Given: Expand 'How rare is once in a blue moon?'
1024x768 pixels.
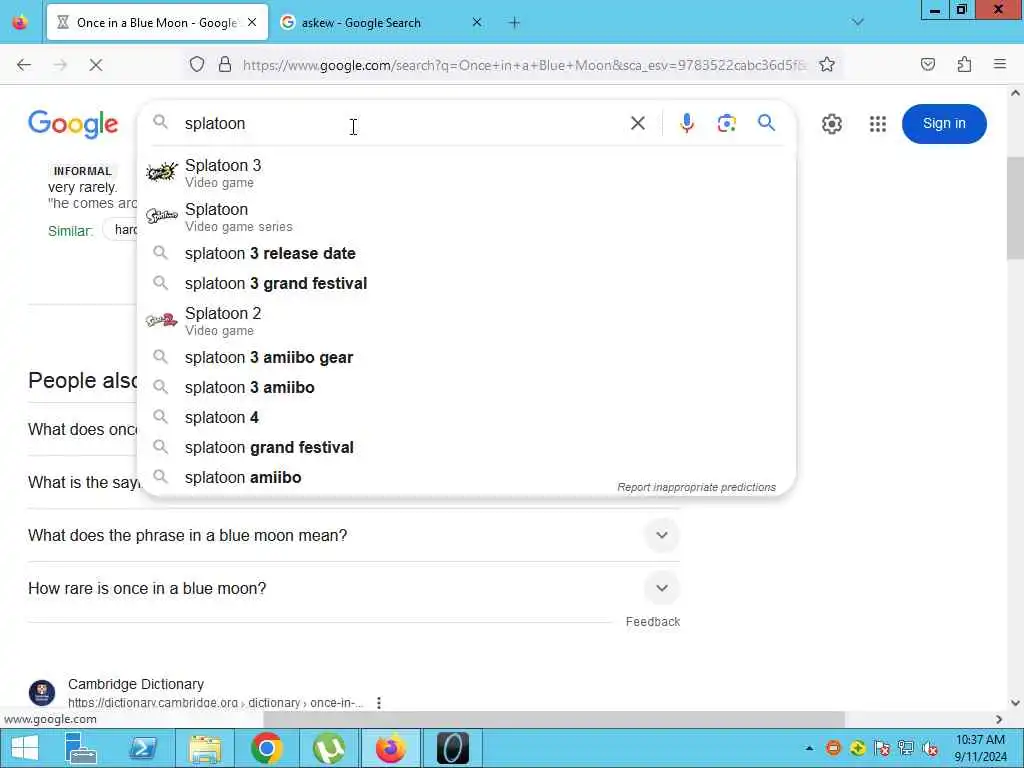Looking at the screenshot, I should (x=354, y=588).
